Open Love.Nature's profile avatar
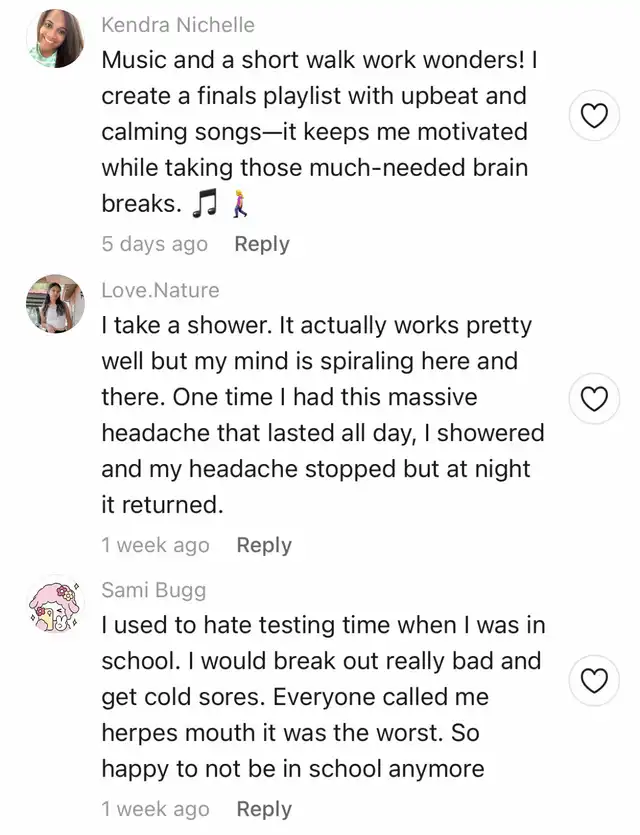Image resolution: width=640 pixels, height=835 pixels. [x=55, y=304]
